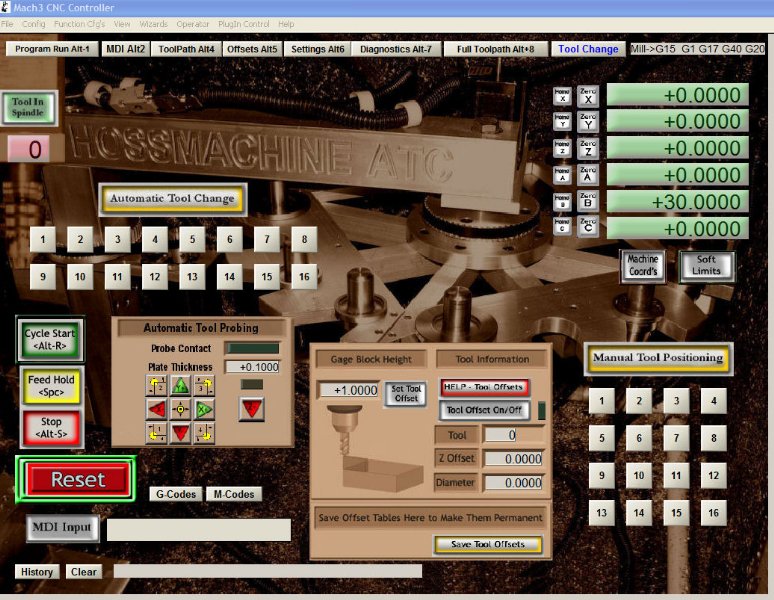Show command History
774x600 pixels.
(37, 572)
